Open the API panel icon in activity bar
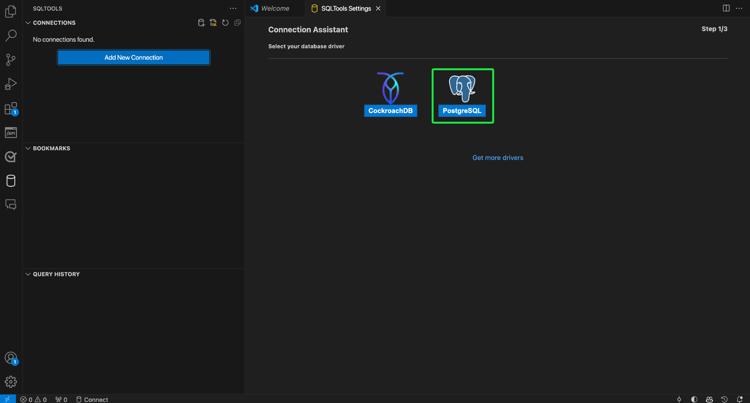This screenshot has width=750, height=403. click(11, 132)
